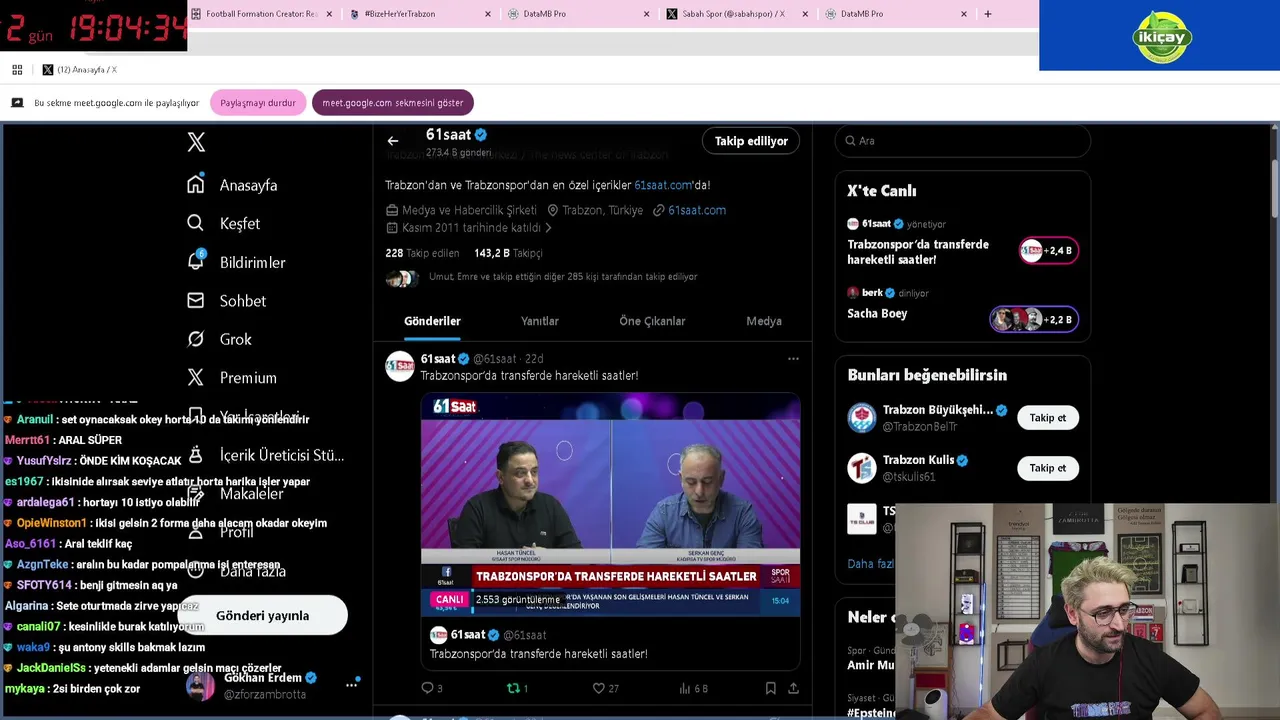Like the post with heart icon
This screenshot has width=1280, height=720.
(x=599, y=688)
